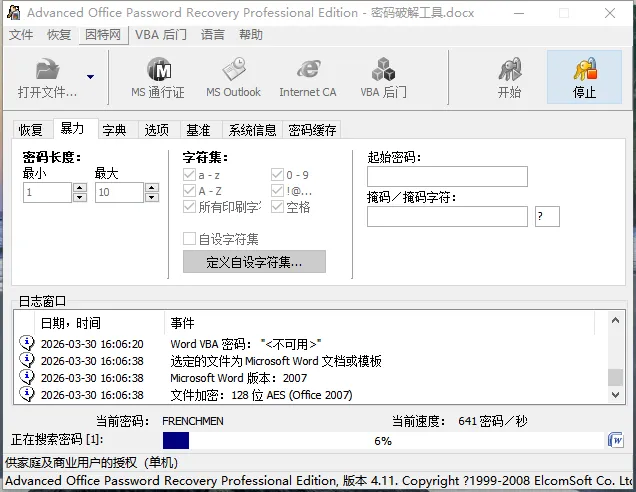Click the mask character field showing ?
The height and width of the screenshot is (492, 636).
point(548,217)
